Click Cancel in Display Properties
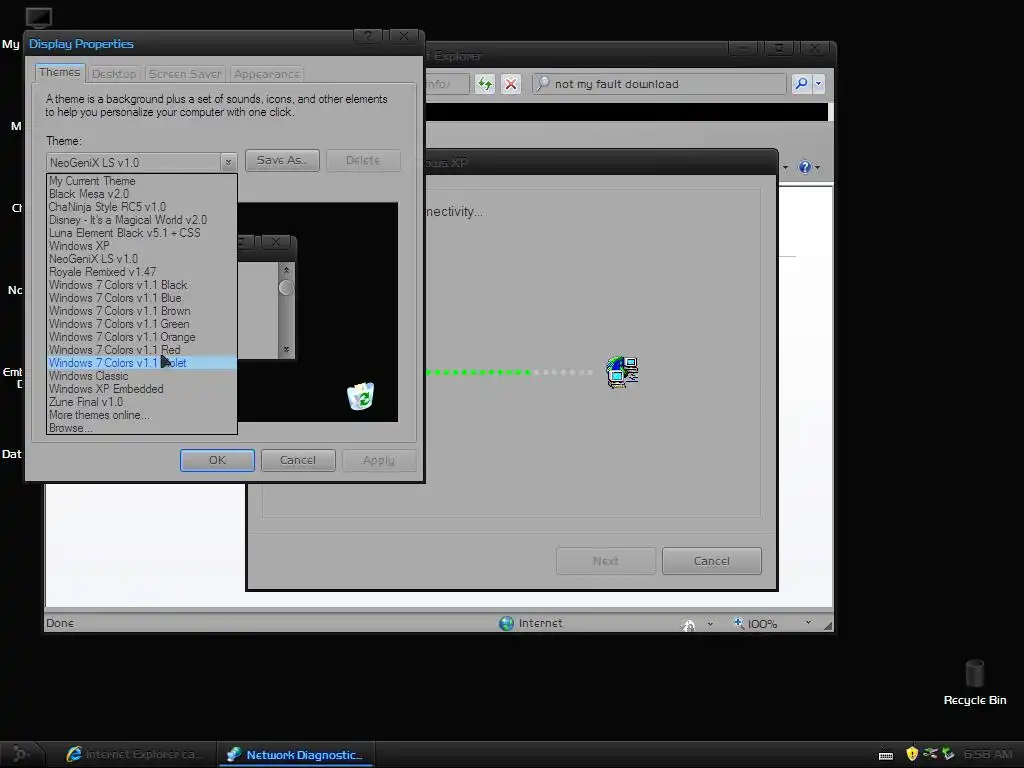The width and height of the screenshot is (1024, 768). coord(298,460)
